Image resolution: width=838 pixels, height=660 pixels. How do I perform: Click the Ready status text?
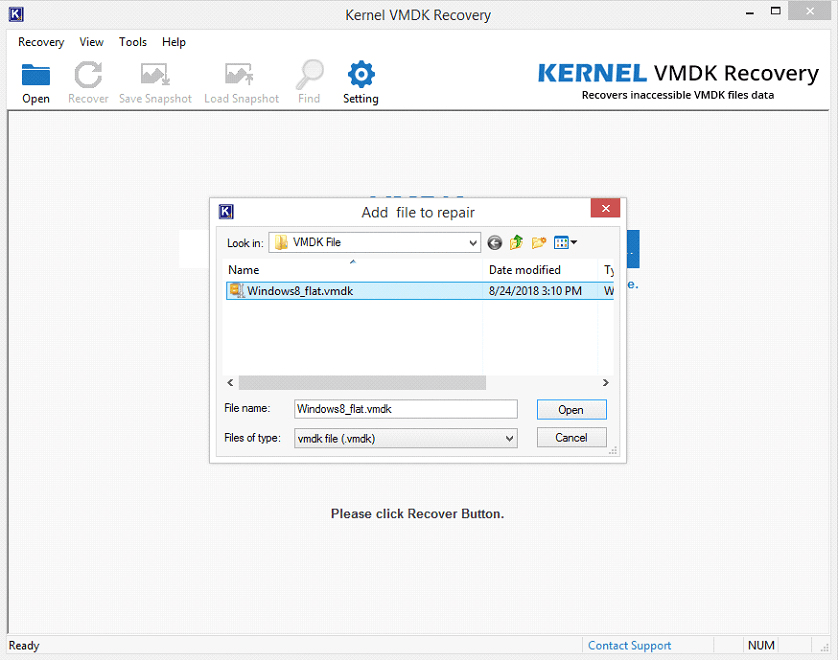tap(24, 646)
